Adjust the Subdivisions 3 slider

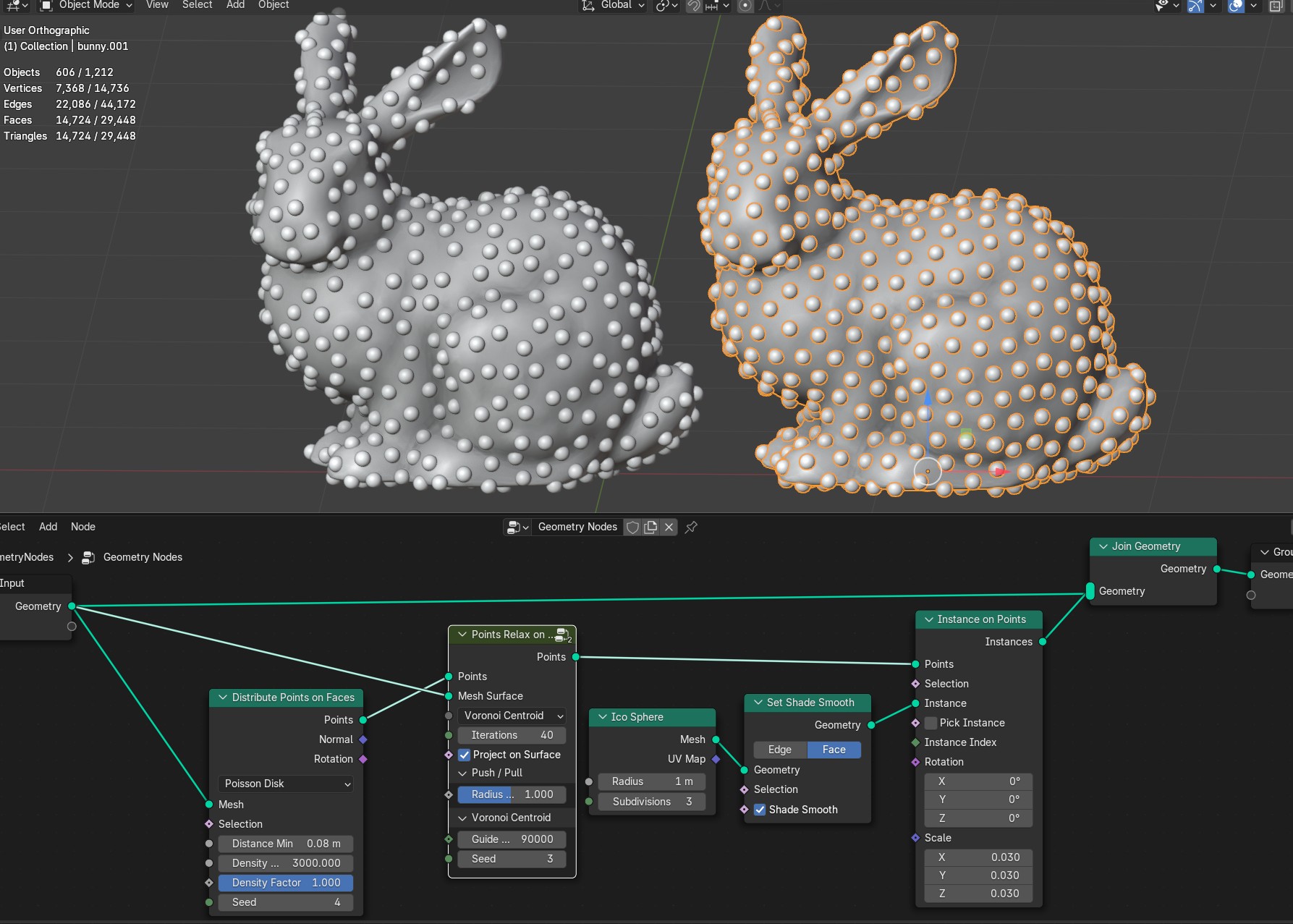(652, 802)
